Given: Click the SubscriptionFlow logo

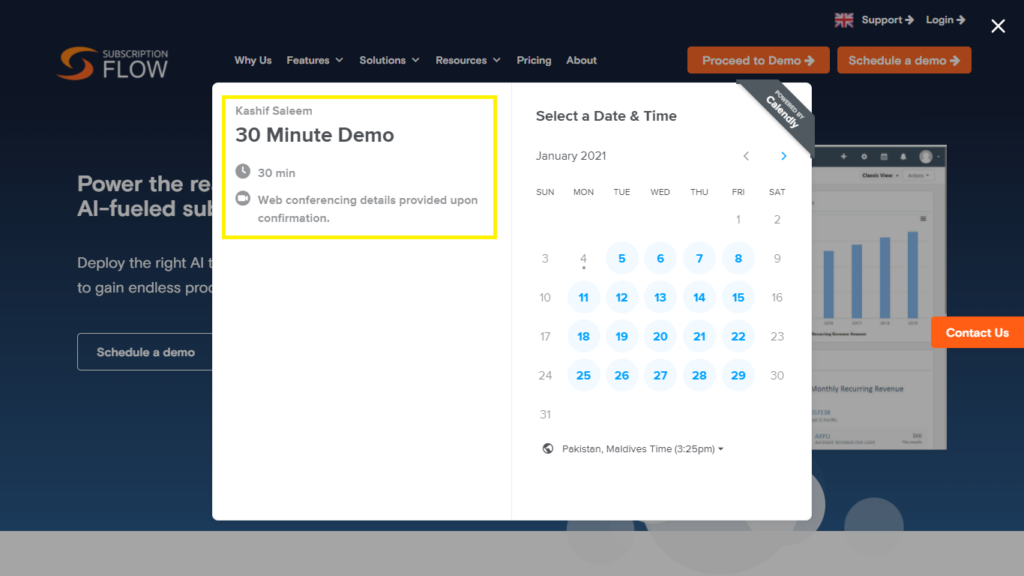Looking at the screenshot, I should pyautogui.click(x=113, y=62).
